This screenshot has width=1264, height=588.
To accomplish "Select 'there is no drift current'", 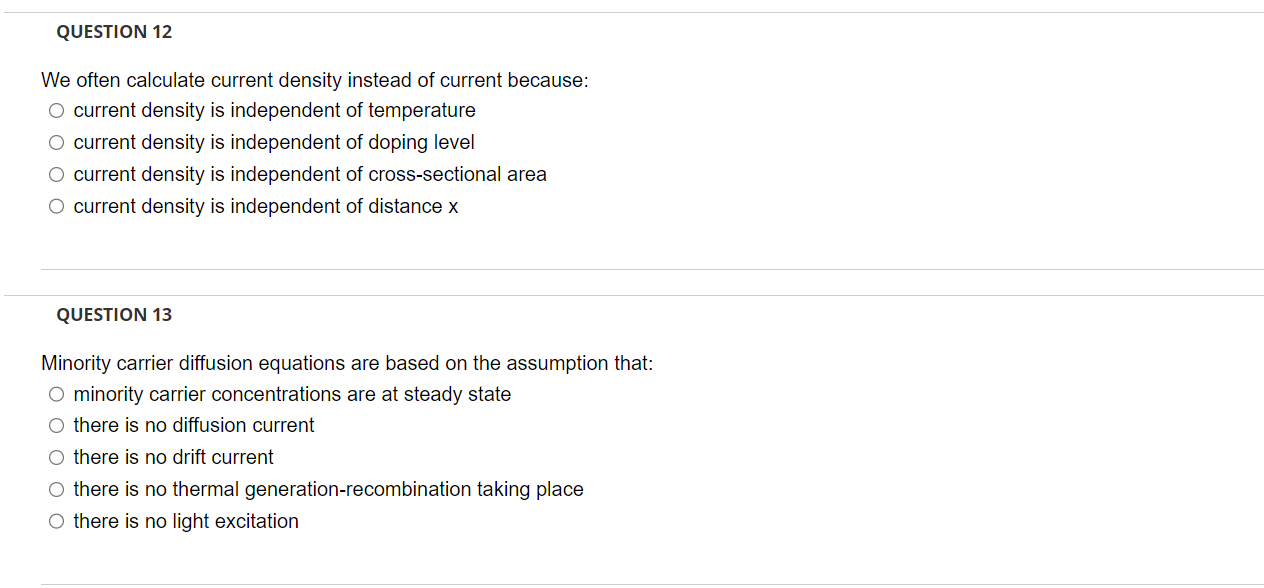I will [56, 457].
